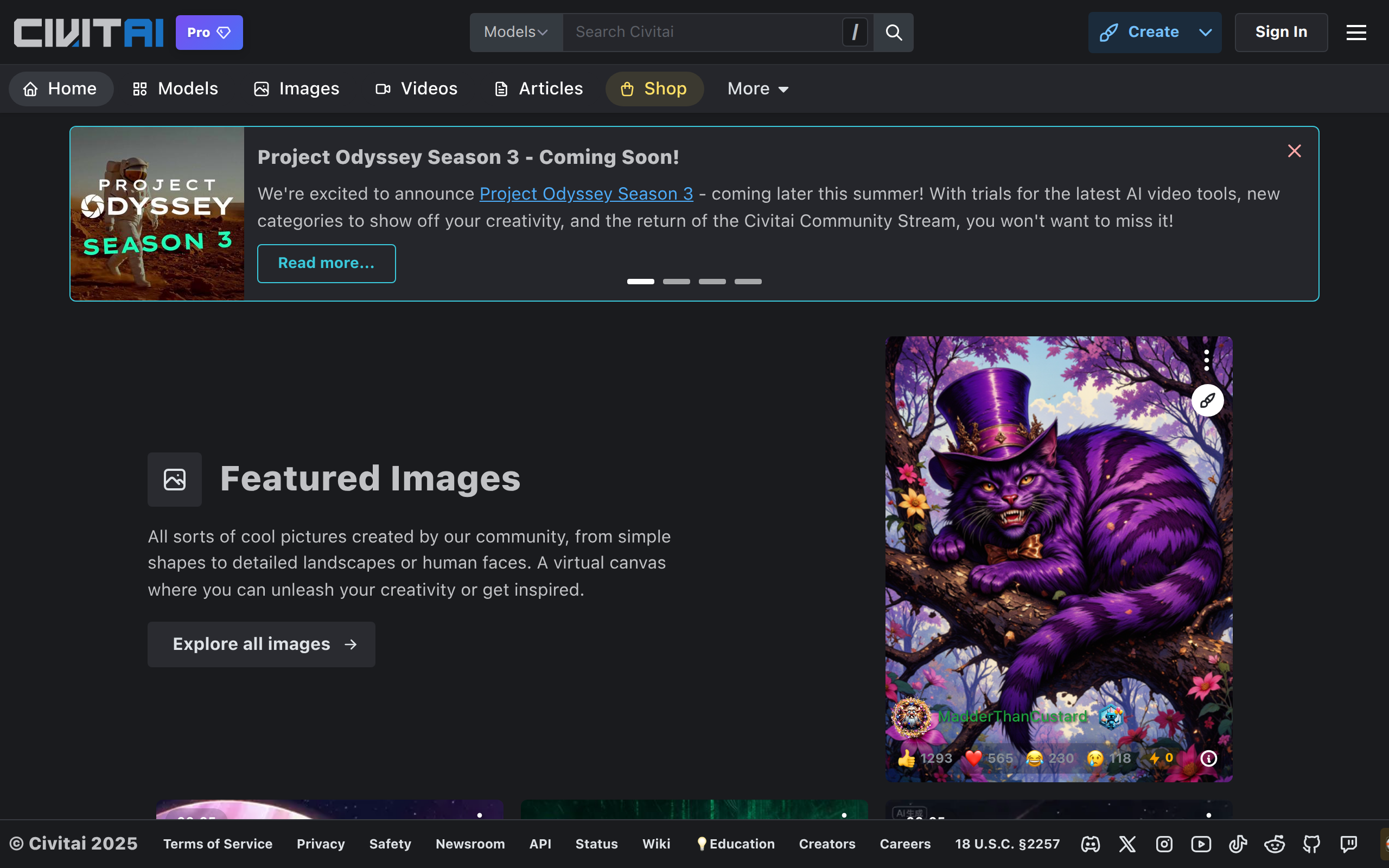Dismiss the Project Odyssey announcement banner
Image resolution: width=1389 pixels, height=868 pixels.
[1294, 151]
